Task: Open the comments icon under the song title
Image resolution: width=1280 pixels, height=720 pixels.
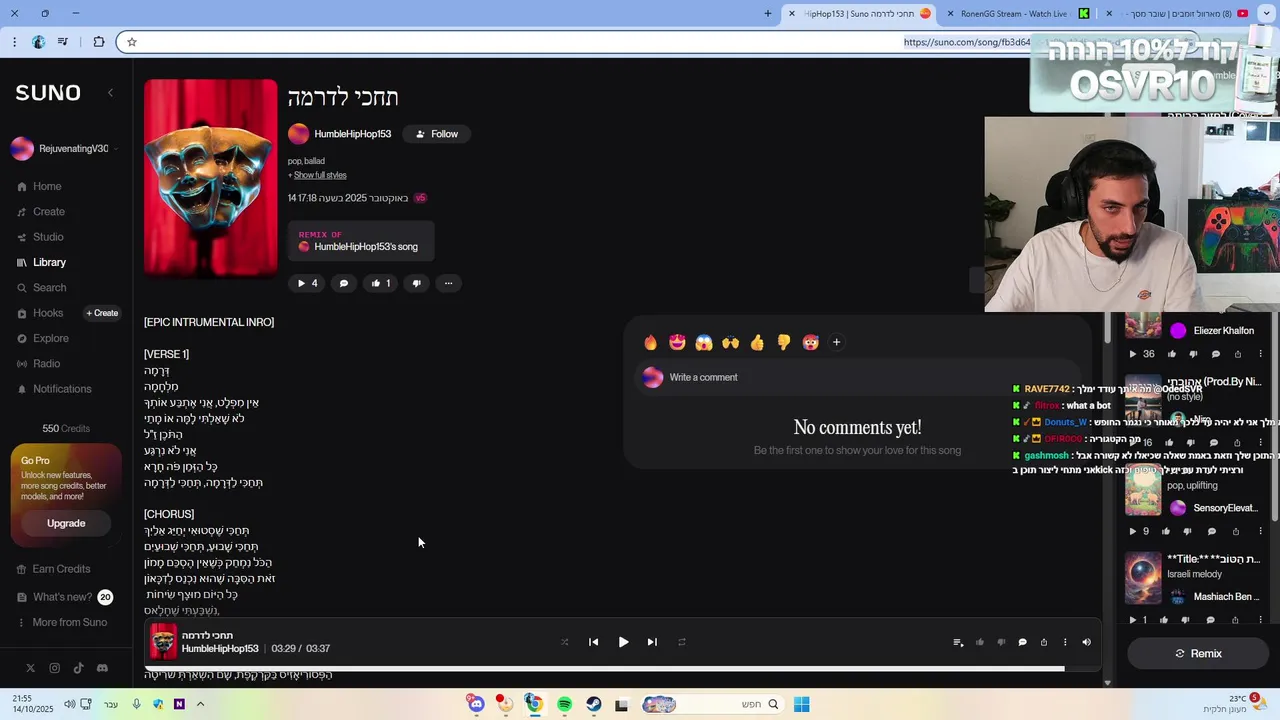Action: (344, 283)
